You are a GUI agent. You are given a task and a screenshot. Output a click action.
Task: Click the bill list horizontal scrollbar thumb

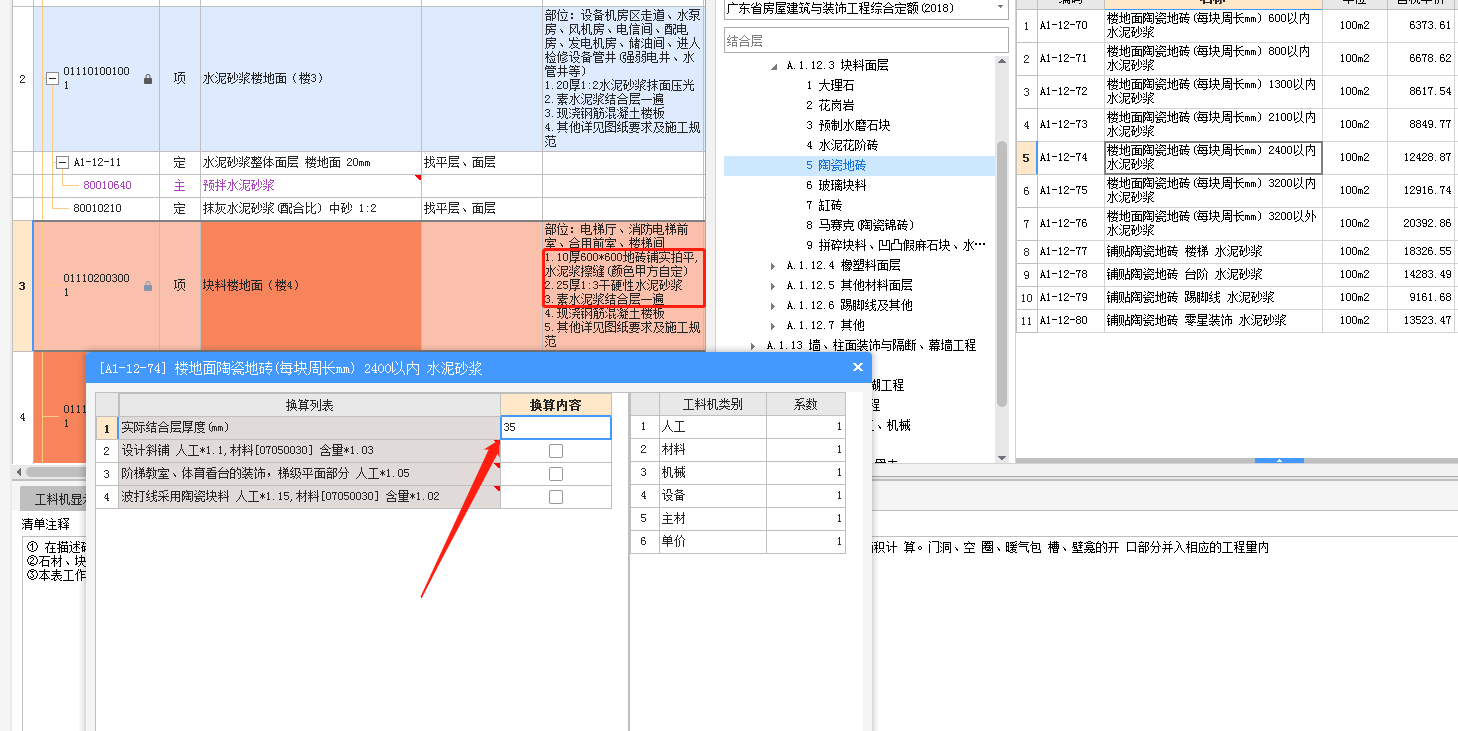coord(55,471)
